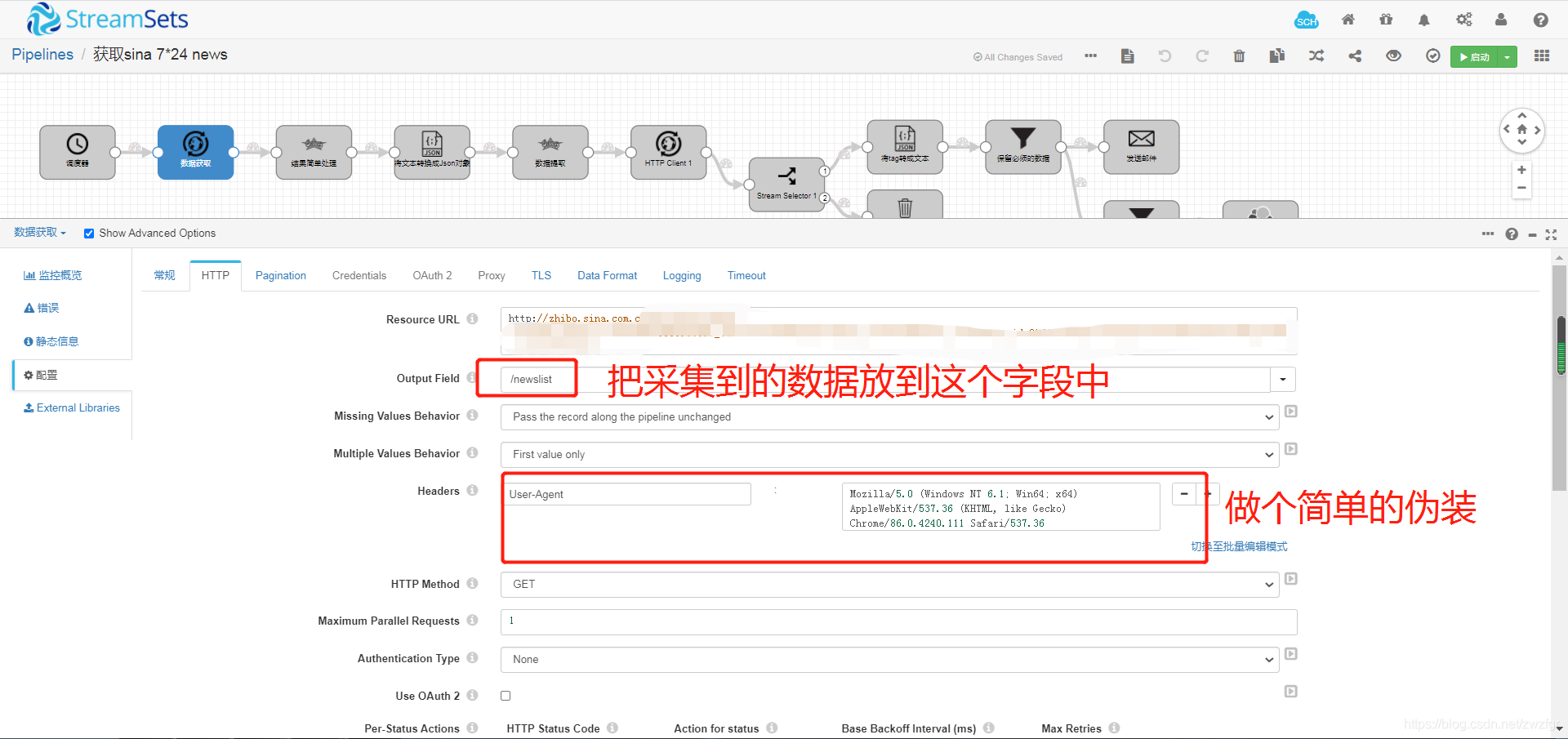The width and height of the screenshot is (1568, 739).
Task: Validate the pipeline checkmark icon
Action: (x=1433, y=56)
